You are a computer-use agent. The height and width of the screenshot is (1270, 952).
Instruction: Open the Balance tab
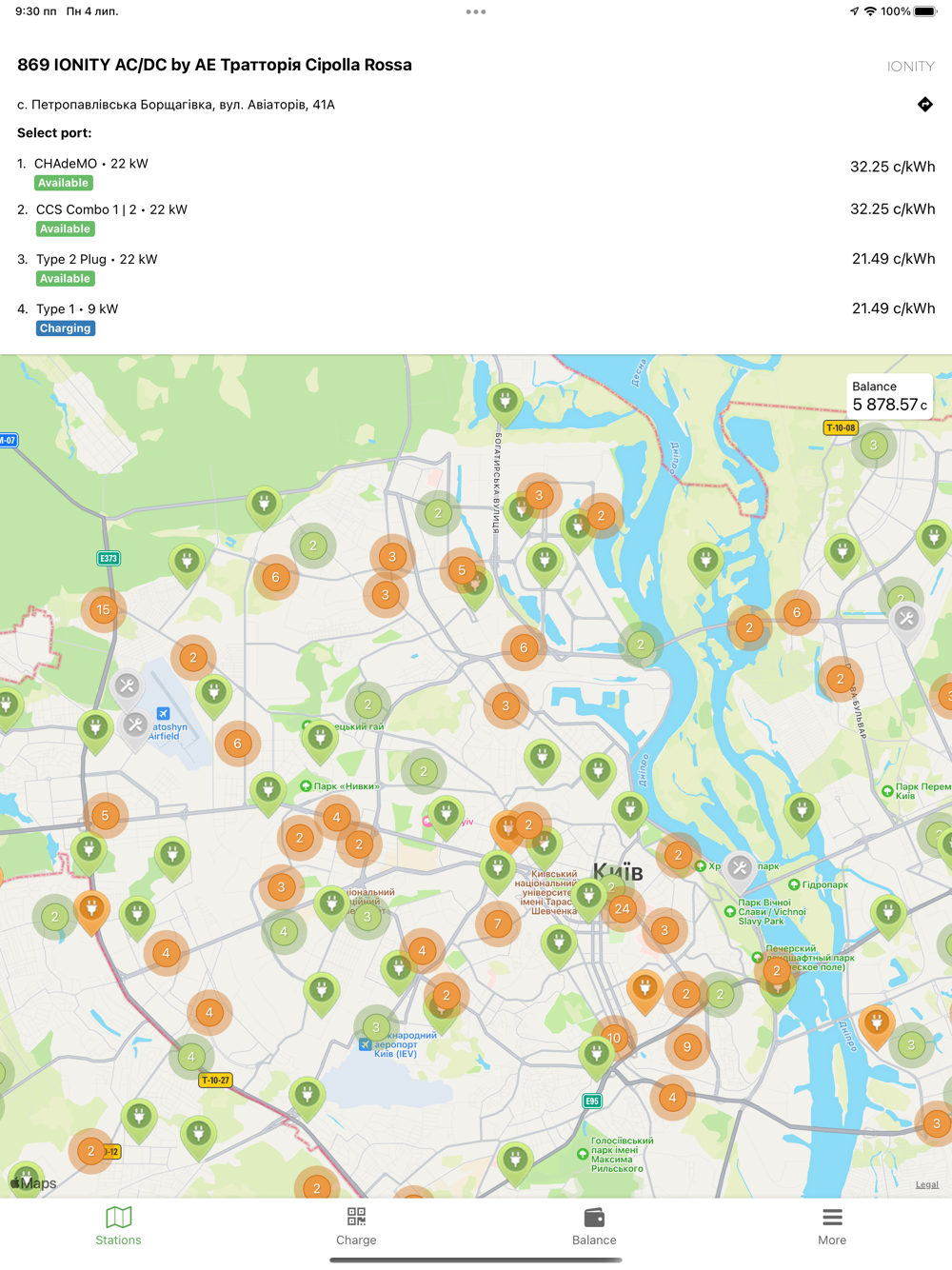click(x=594, y=1226)
